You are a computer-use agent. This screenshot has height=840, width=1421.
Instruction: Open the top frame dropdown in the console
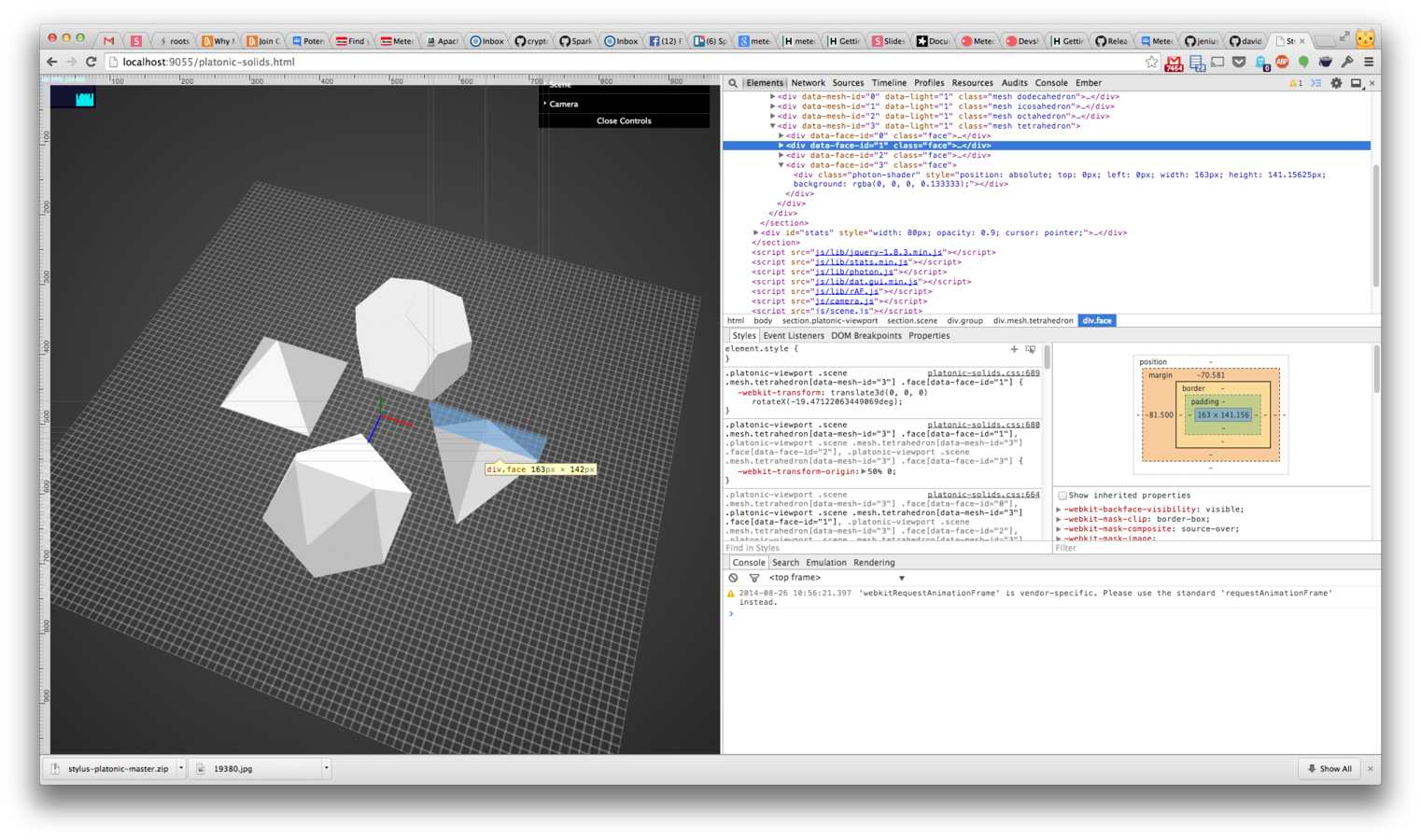(x=837, y=578)
